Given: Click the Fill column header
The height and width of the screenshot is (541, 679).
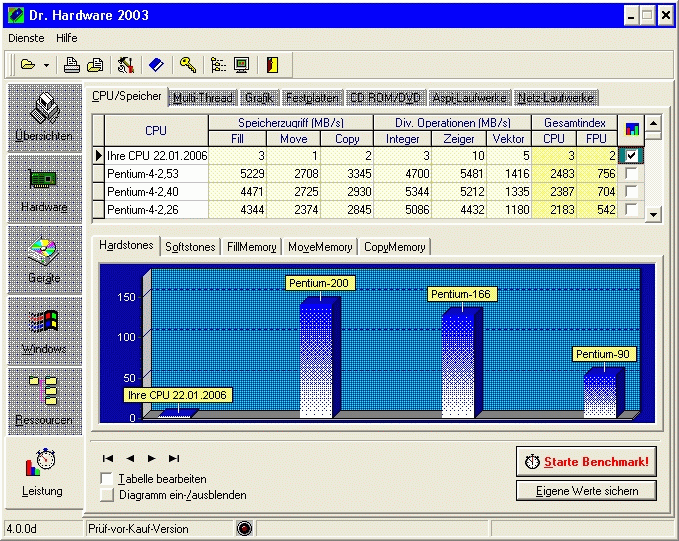Looking at the screenshot, I should 237,139.
